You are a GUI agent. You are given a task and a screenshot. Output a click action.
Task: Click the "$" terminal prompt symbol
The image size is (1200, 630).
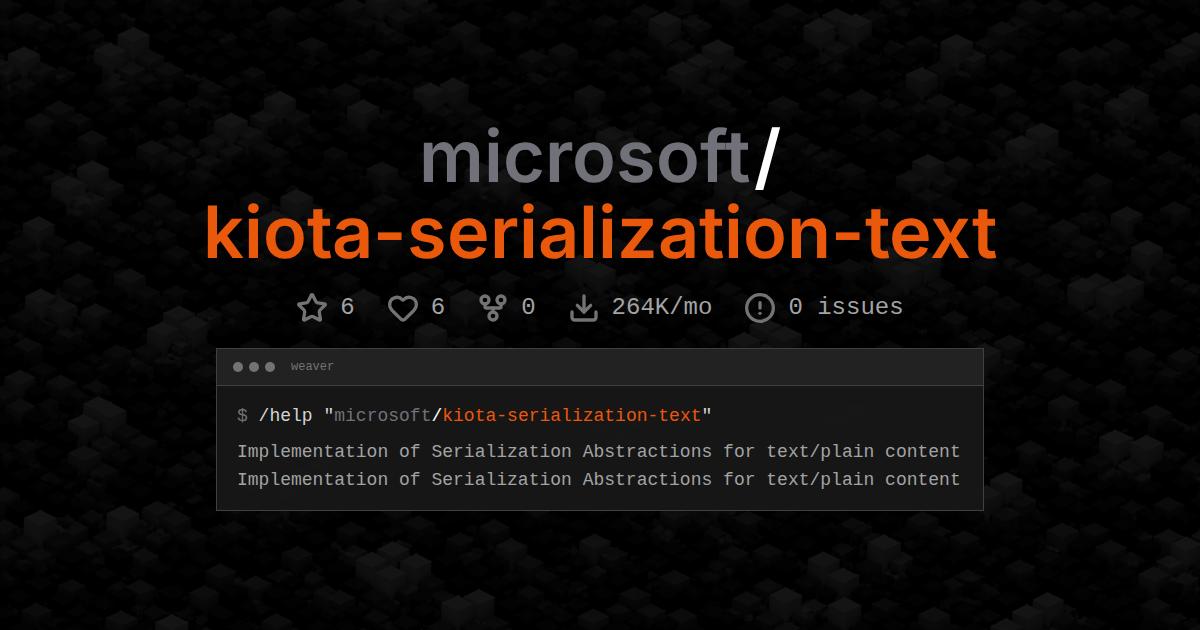click(x=242, y=416)
